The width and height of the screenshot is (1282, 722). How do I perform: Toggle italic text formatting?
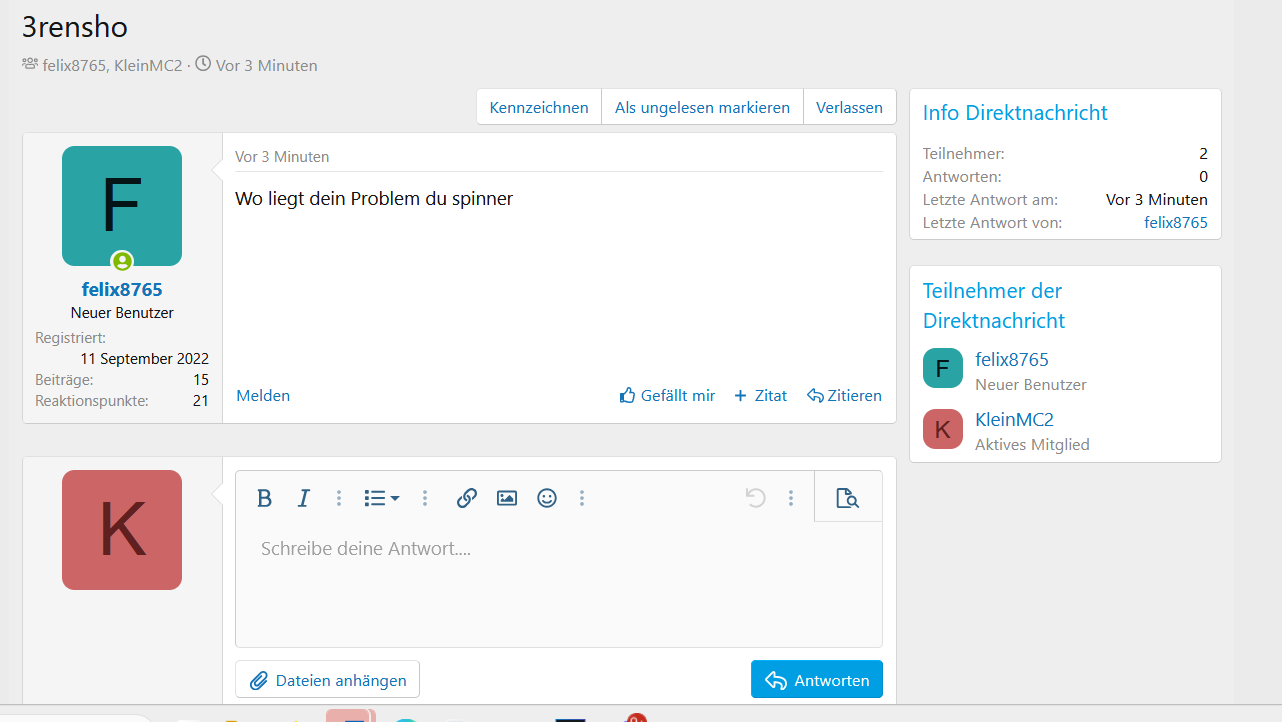[304, 498]
